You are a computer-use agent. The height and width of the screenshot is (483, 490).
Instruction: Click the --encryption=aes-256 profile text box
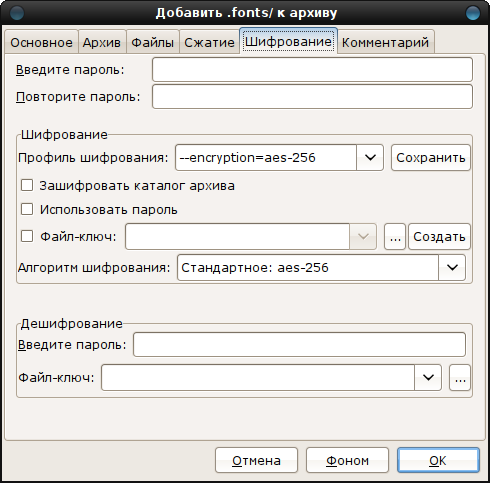266,158
